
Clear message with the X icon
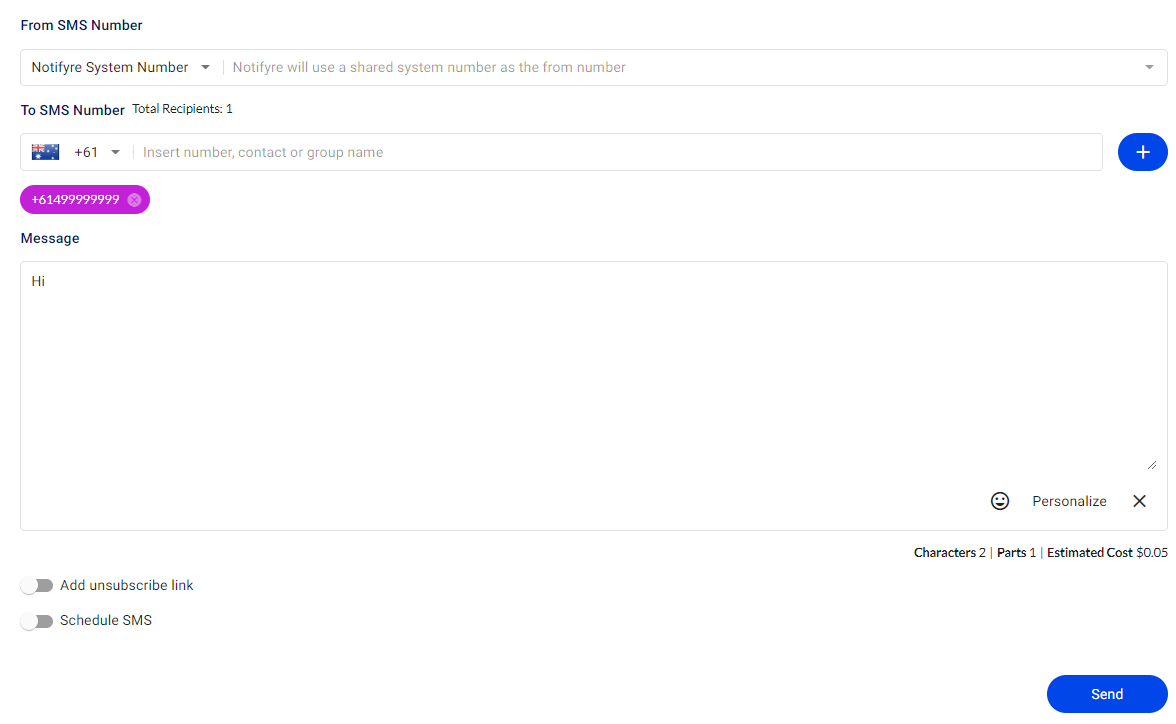click(1139, 501)
